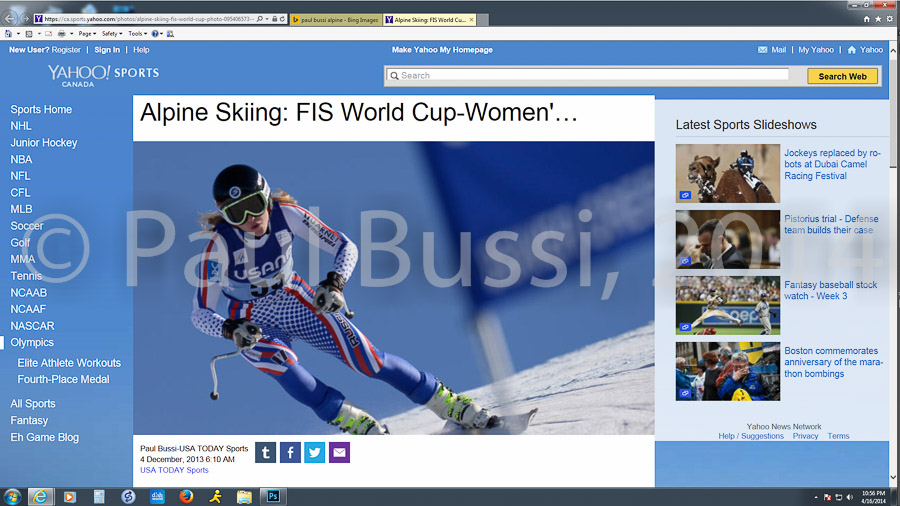Click the IE Tools gear icon
This screenshot has width=900, height=506.
click(x=890, y=19)
